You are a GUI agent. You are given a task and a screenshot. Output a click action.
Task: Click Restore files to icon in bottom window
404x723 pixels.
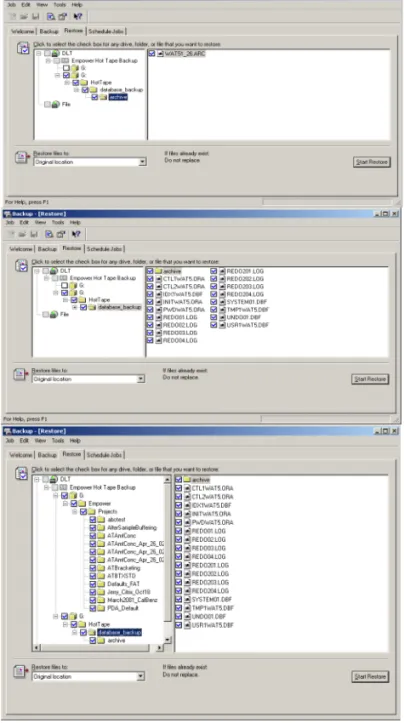coord(20,672)
